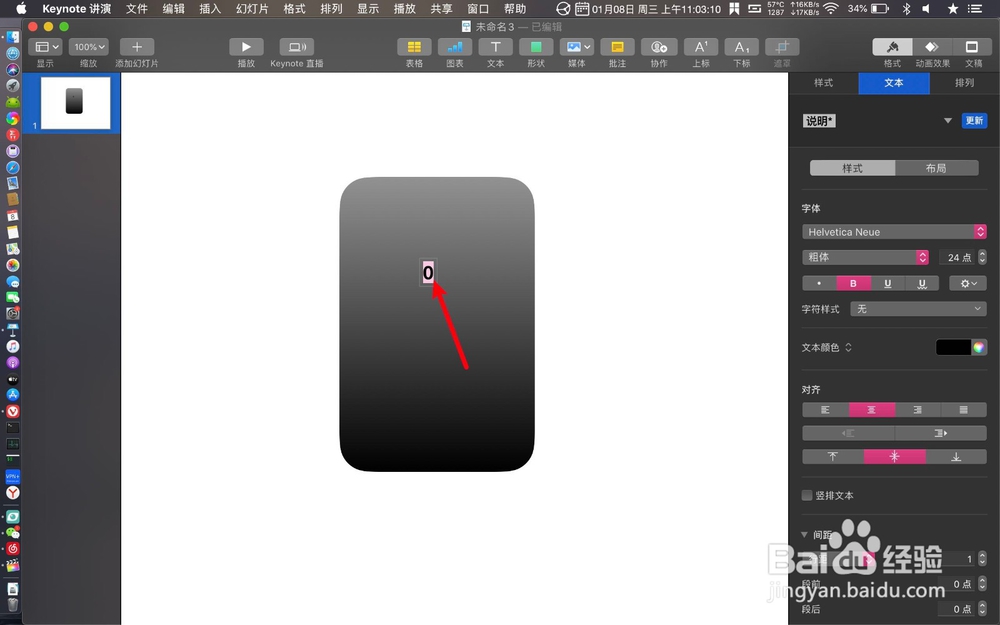
Task: Toggle the dot (regular) style button
Action: 819,283
